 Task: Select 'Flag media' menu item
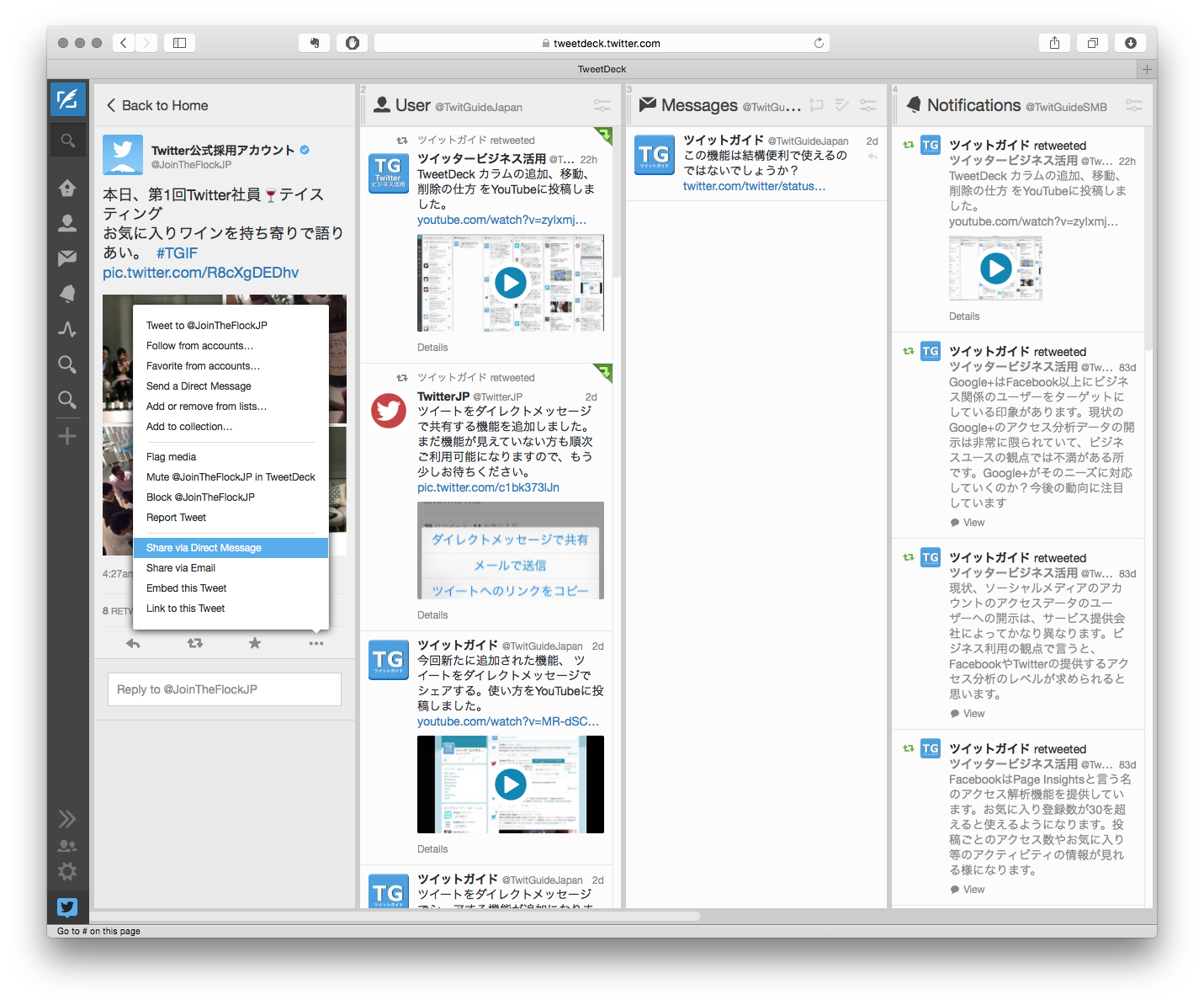pyautogui.click(x=231, y=457)
